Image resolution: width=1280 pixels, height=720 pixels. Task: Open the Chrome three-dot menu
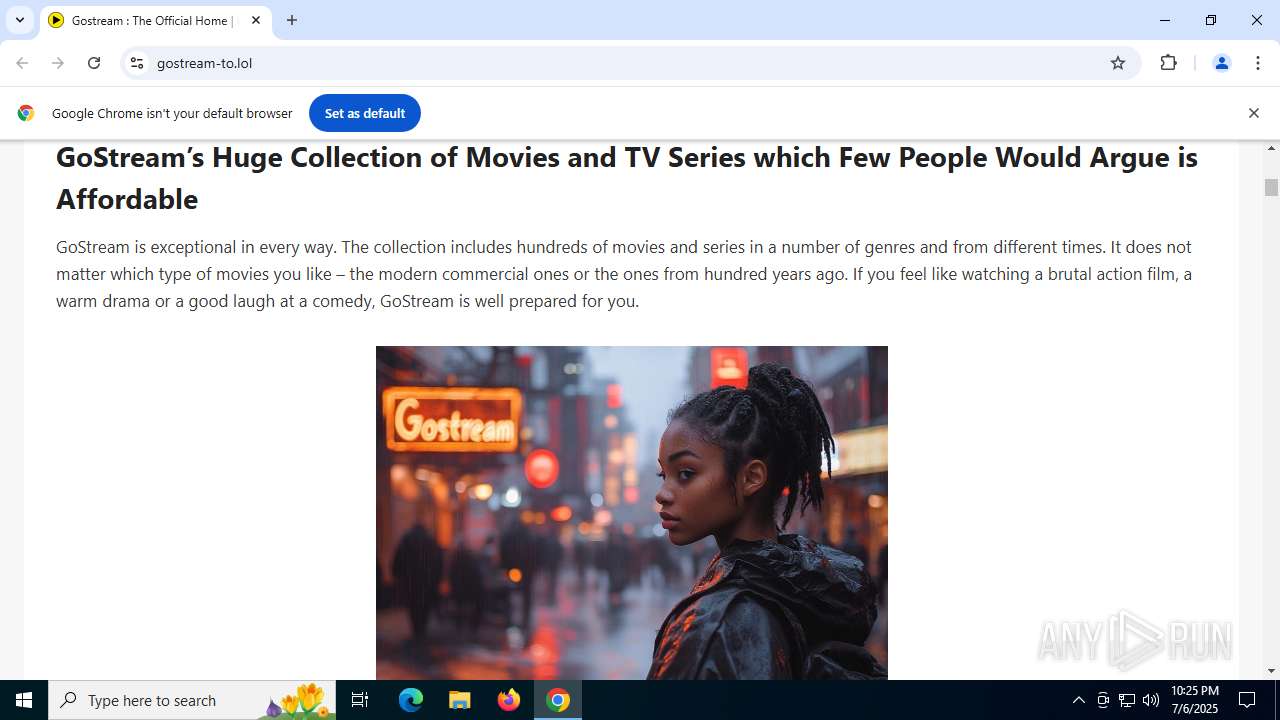coord(1258,63)
